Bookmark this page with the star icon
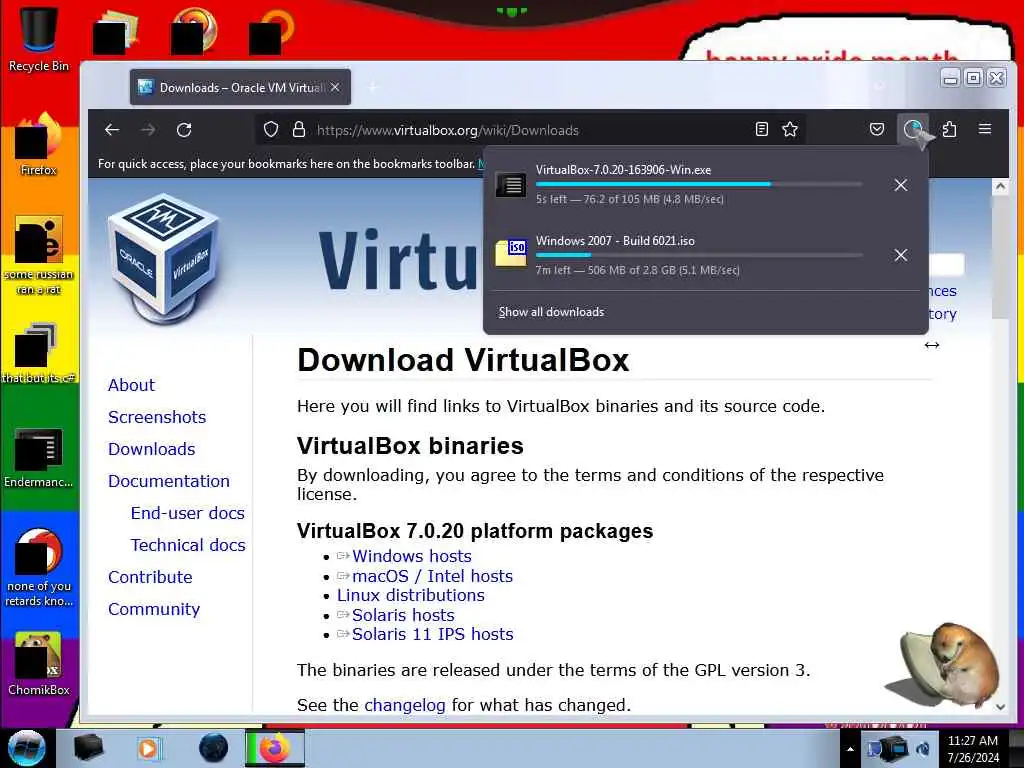The image size is (1024, 768). coord(790,129)
